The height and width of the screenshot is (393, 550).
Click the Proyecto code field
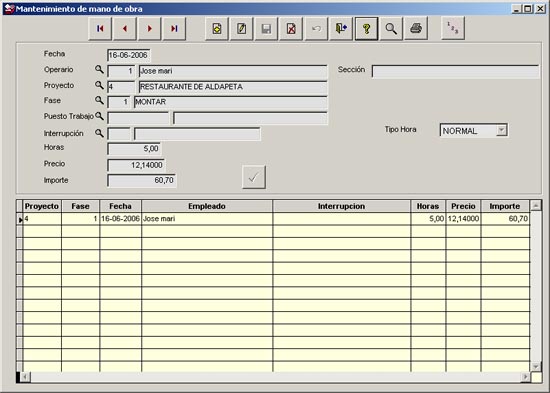coord(121,87)
